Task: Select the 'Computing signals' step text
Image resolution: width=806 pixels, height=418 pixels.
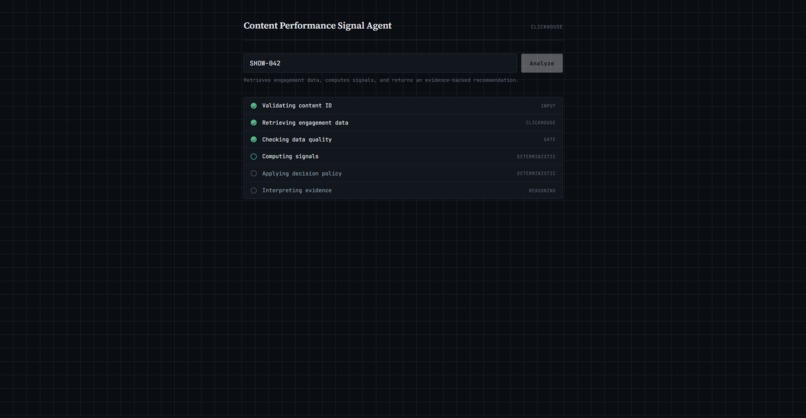Action: 290,156
